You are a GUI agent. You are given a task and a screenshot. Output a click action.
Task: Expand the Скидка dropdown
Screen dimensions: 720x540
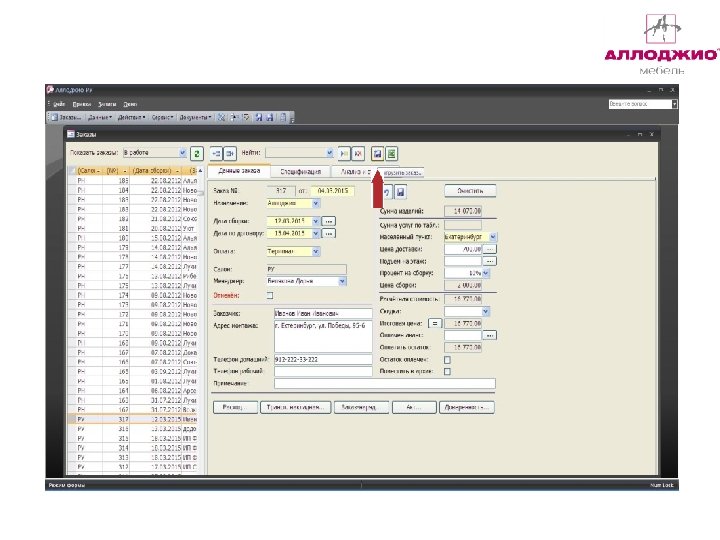coord(486,311)
